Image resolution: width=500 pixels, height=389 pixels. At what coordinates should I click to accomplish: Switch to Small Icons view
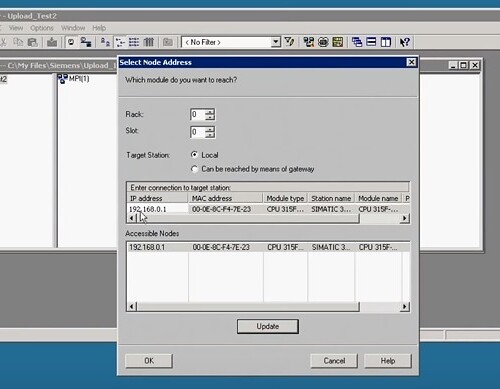tap(120, 42)
